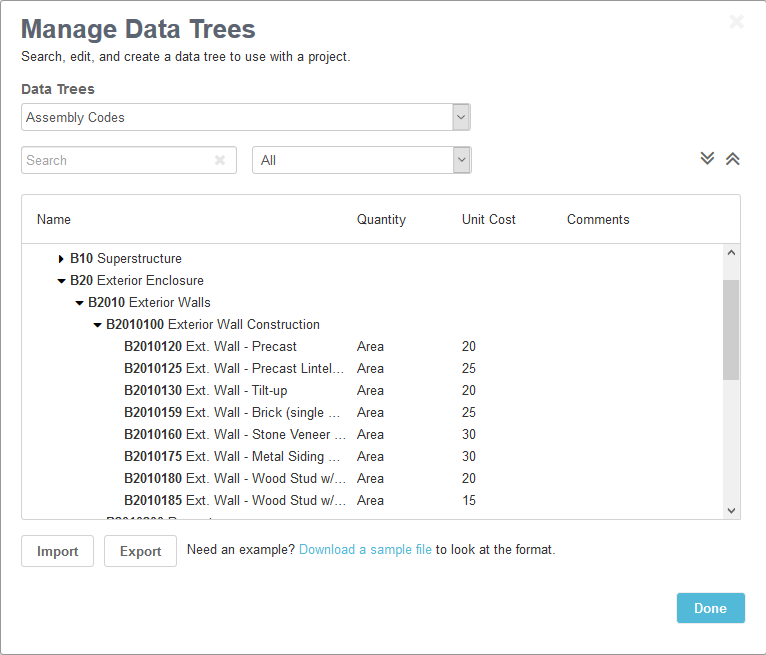
Task: Collapse the B20 Exterior Enclosure node
Action: tap(61, 281)
